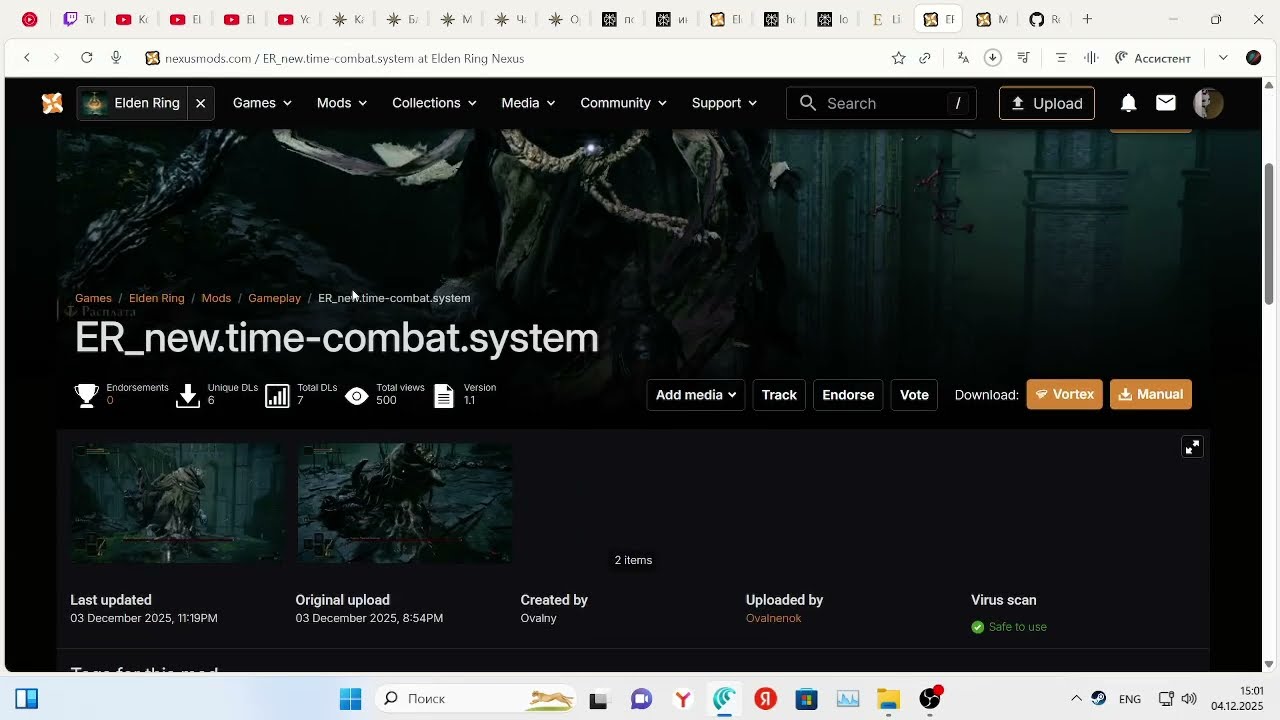
Task: Reload the page
Action: [87, 58]
